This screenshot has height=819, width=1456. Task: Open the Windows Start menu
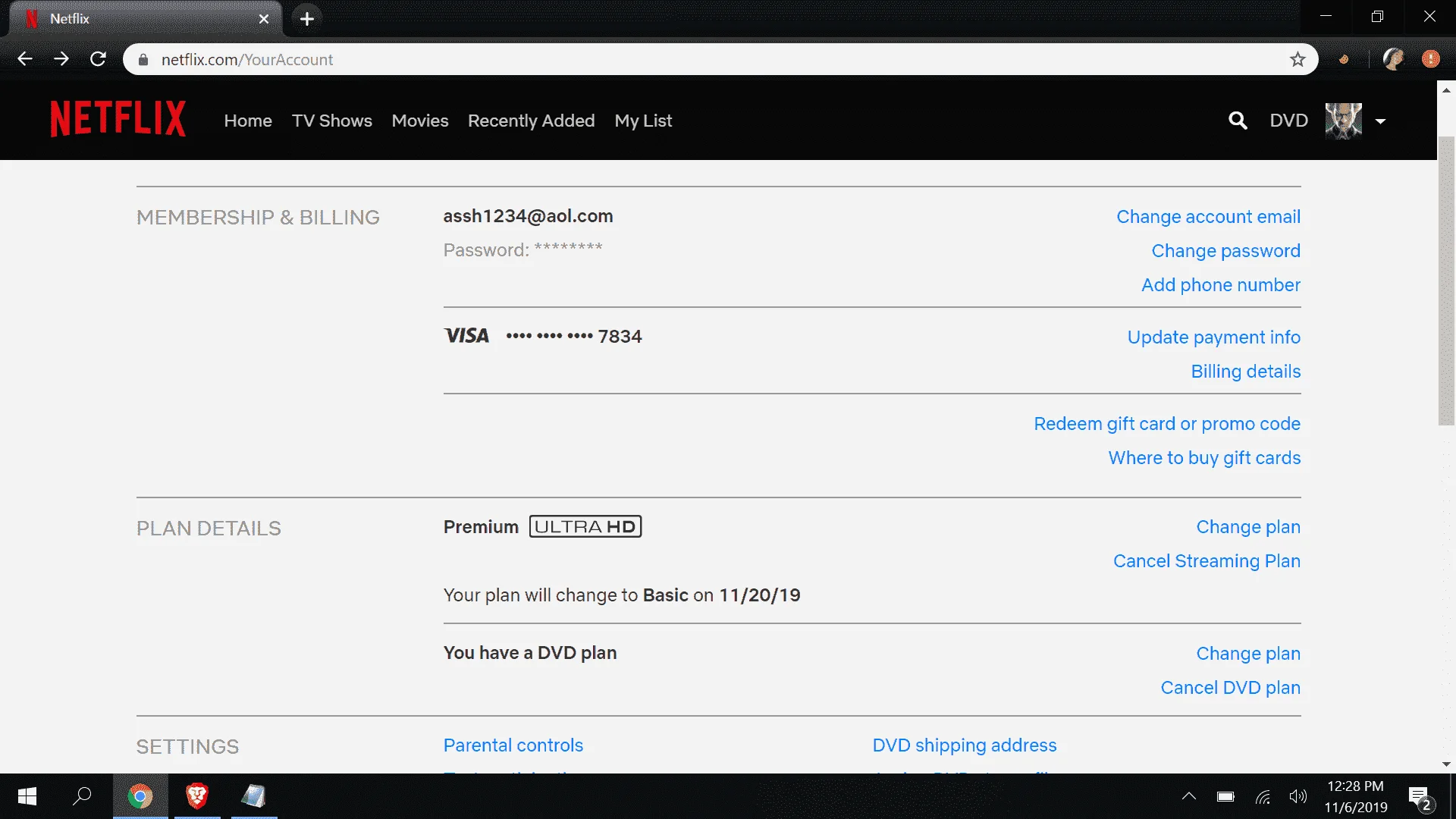pyautogui.click(x=27, y=796)
